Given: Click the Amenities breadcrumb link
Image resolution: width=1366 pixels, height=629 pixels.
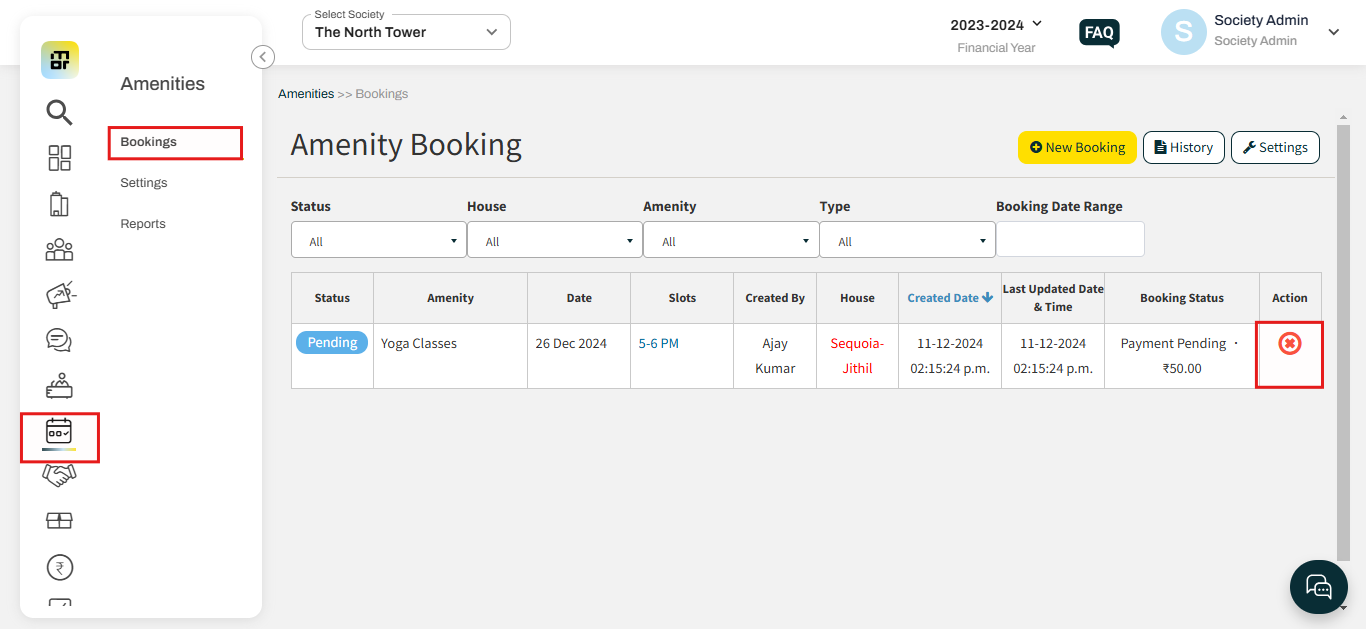Looking at the screenshot, I should pos(306,94).
